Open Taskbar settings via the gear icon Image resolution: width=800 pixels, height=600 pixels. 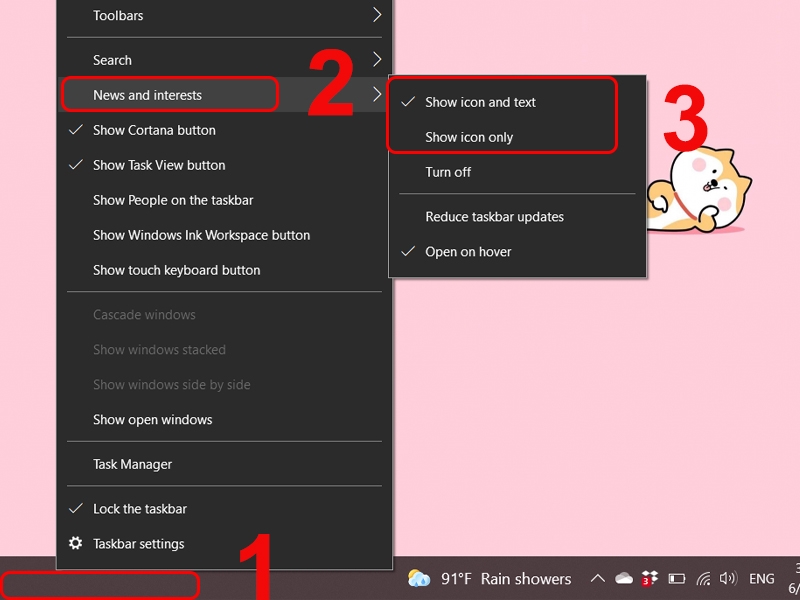pyautogui.click(x=76, y=543)
